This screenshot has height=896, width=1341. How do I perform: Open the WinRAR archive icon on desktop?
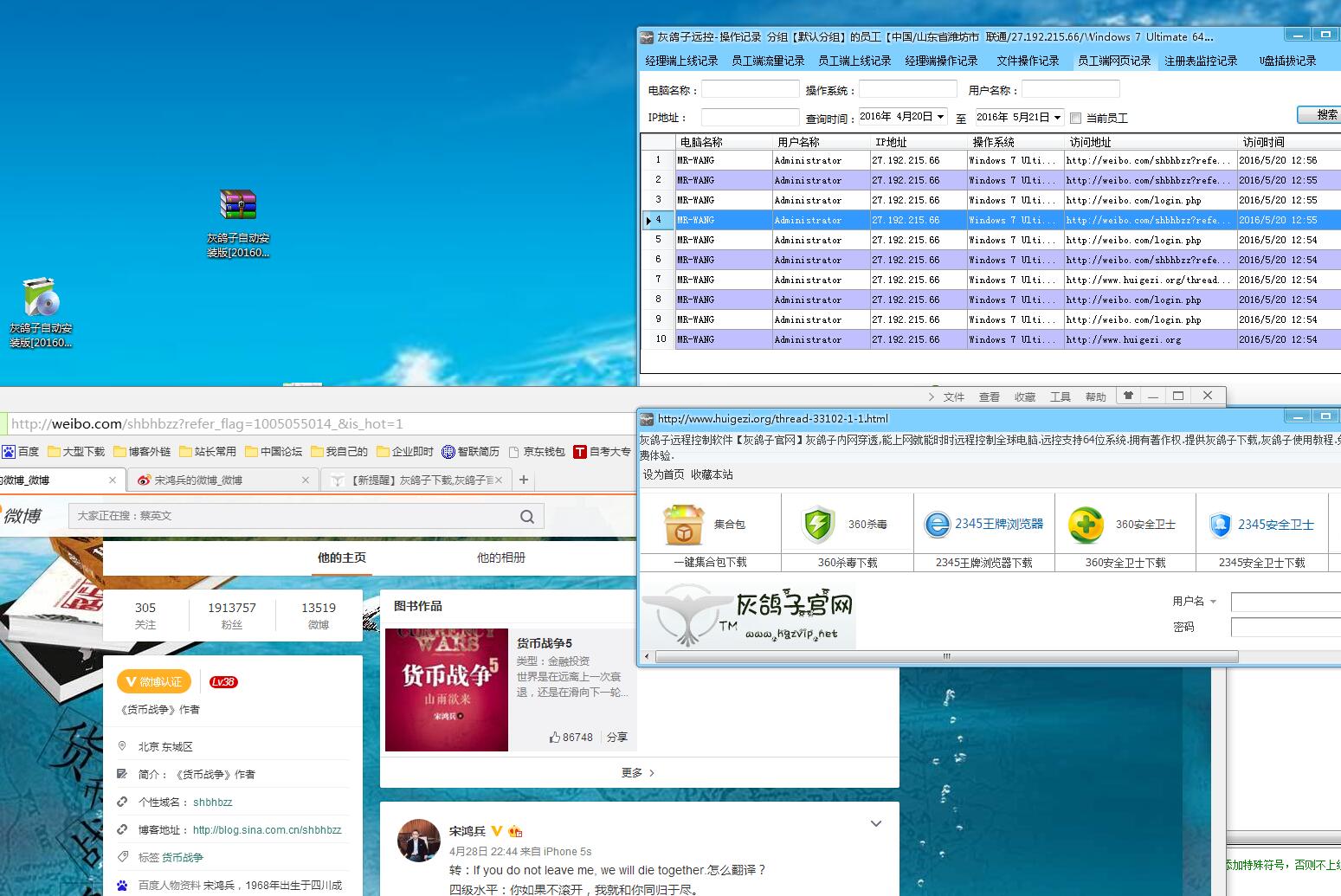click(x=238, y=206)
